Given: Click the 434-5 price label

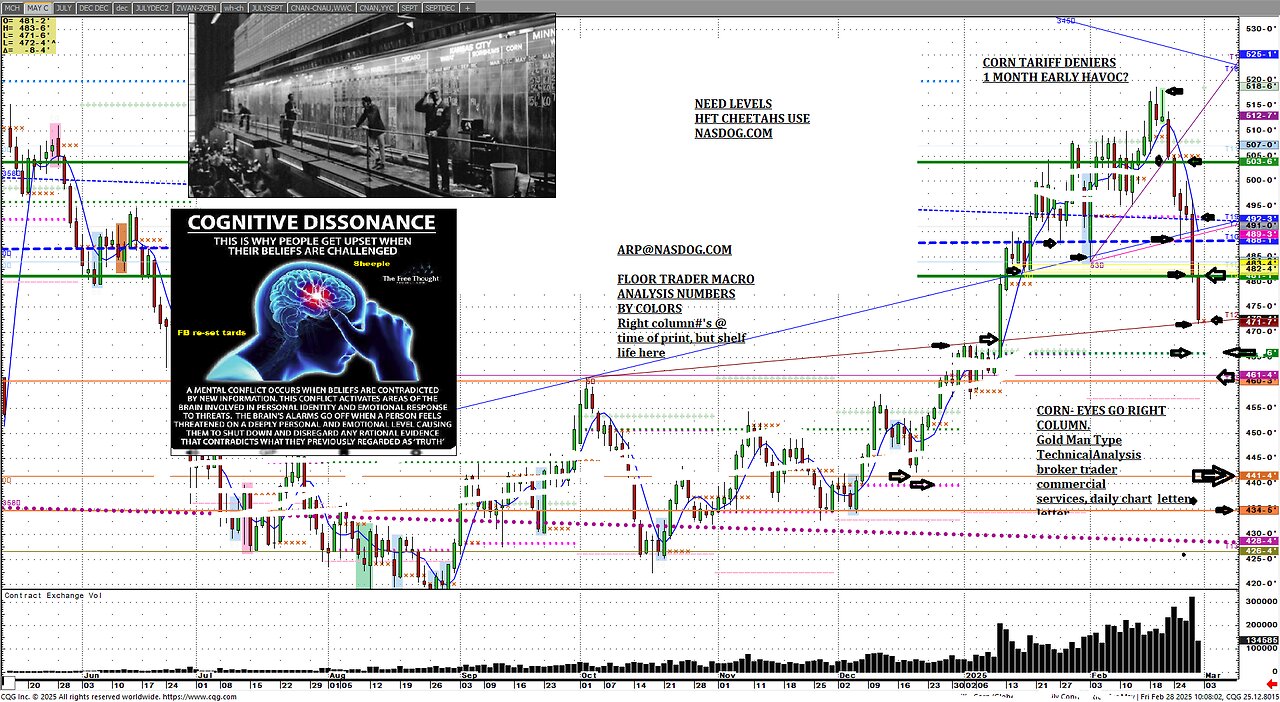Looking at the screenshot, I should pyautogui.click(x=1259, y=510).
